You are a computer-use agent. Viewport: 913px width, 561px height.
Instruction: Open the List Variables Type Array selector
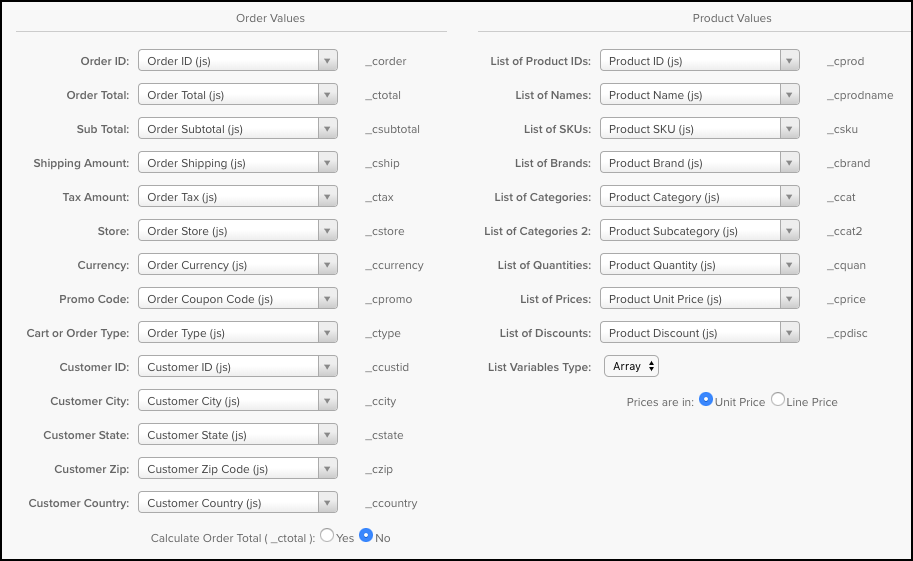tap(631, 367)
